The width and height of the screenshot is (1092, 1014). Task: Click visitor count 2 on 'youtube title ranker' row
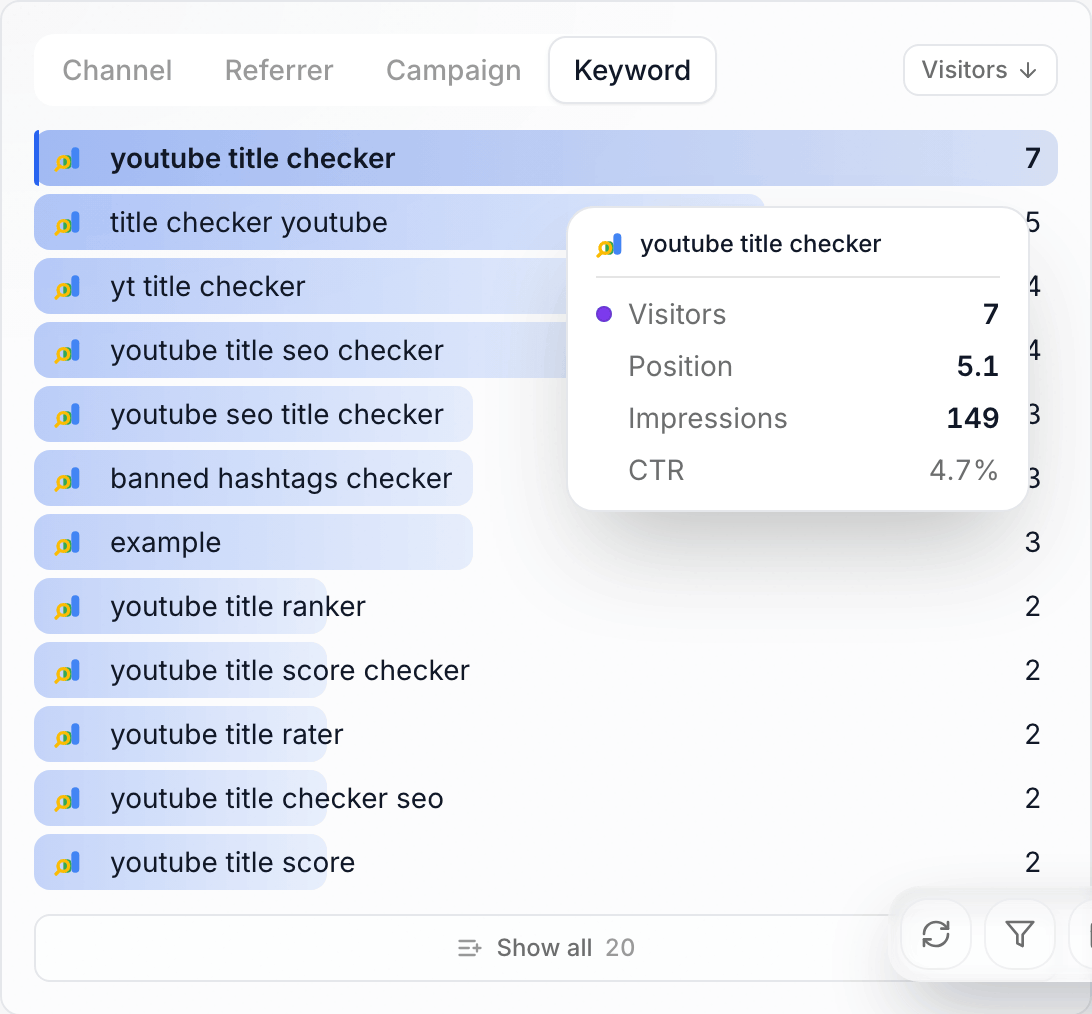coord(1033,607)
